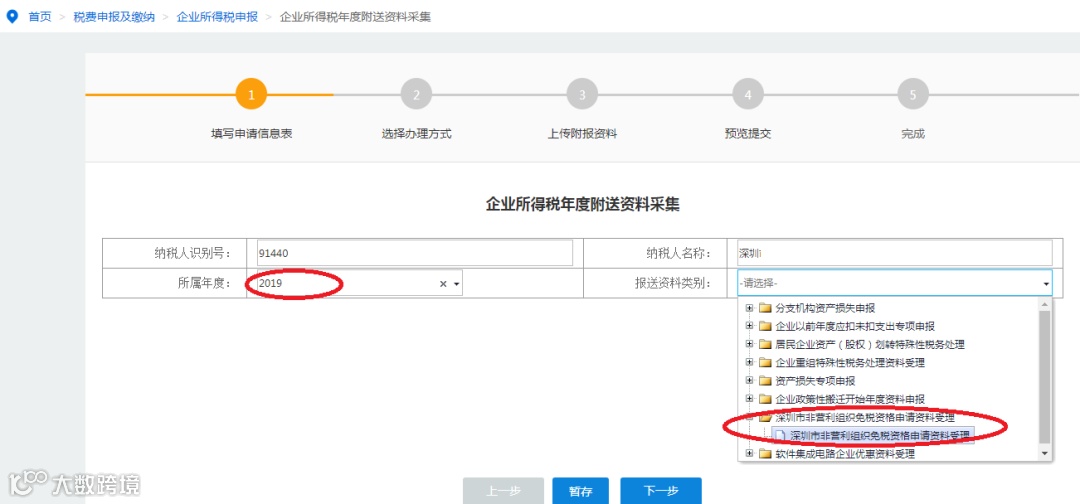Expand the 企业政策性搬迁开始年度资料申报 node
This screenshot has width=1080, height=504.
point(749,399)
